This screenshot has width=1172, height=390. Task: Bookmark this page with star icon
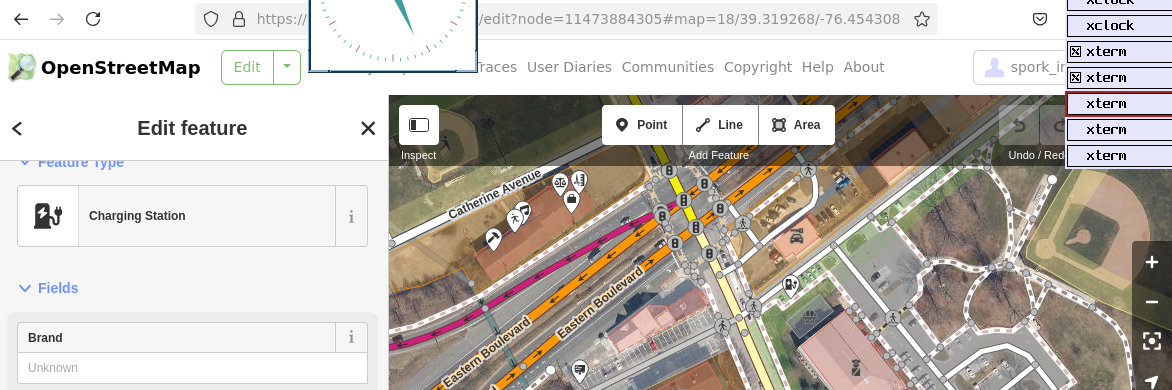tap(922, 19)
